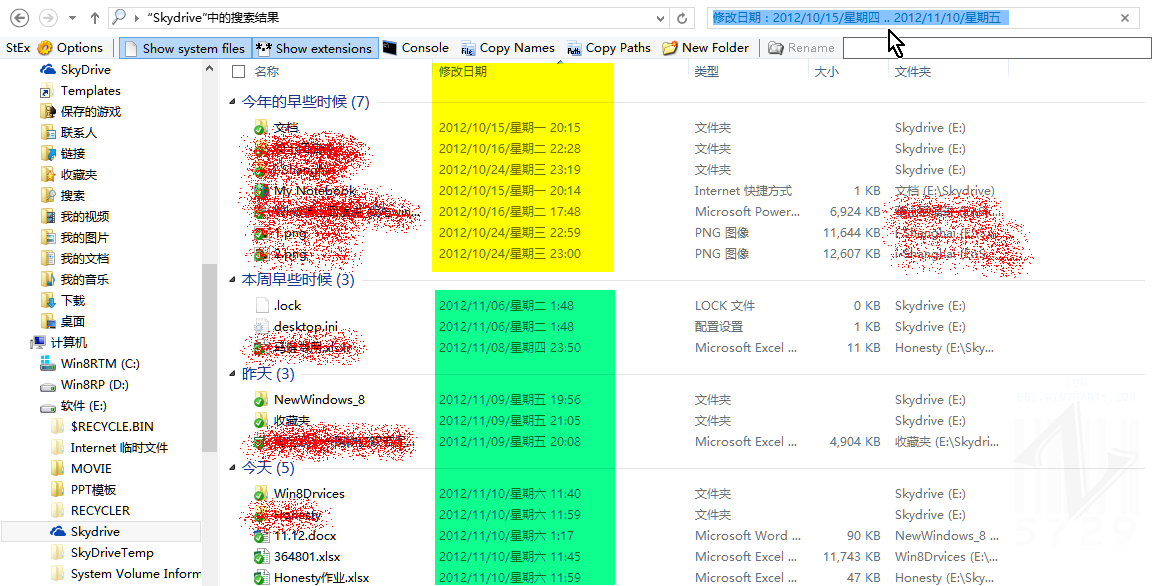Select 收藏夹 folder in the 昨天 group
This screenshot has width=1152, height=586.
[292, 421]
